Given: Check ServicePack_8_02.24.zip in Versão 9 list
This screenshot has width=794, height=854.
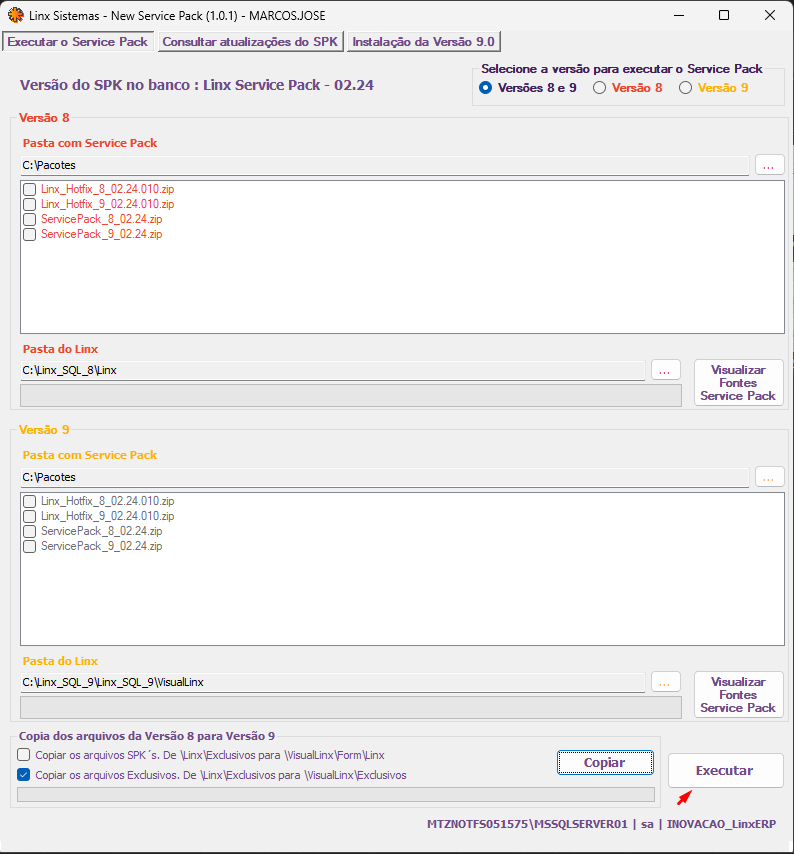Looking at the screenshot, I should coord(29,531).
